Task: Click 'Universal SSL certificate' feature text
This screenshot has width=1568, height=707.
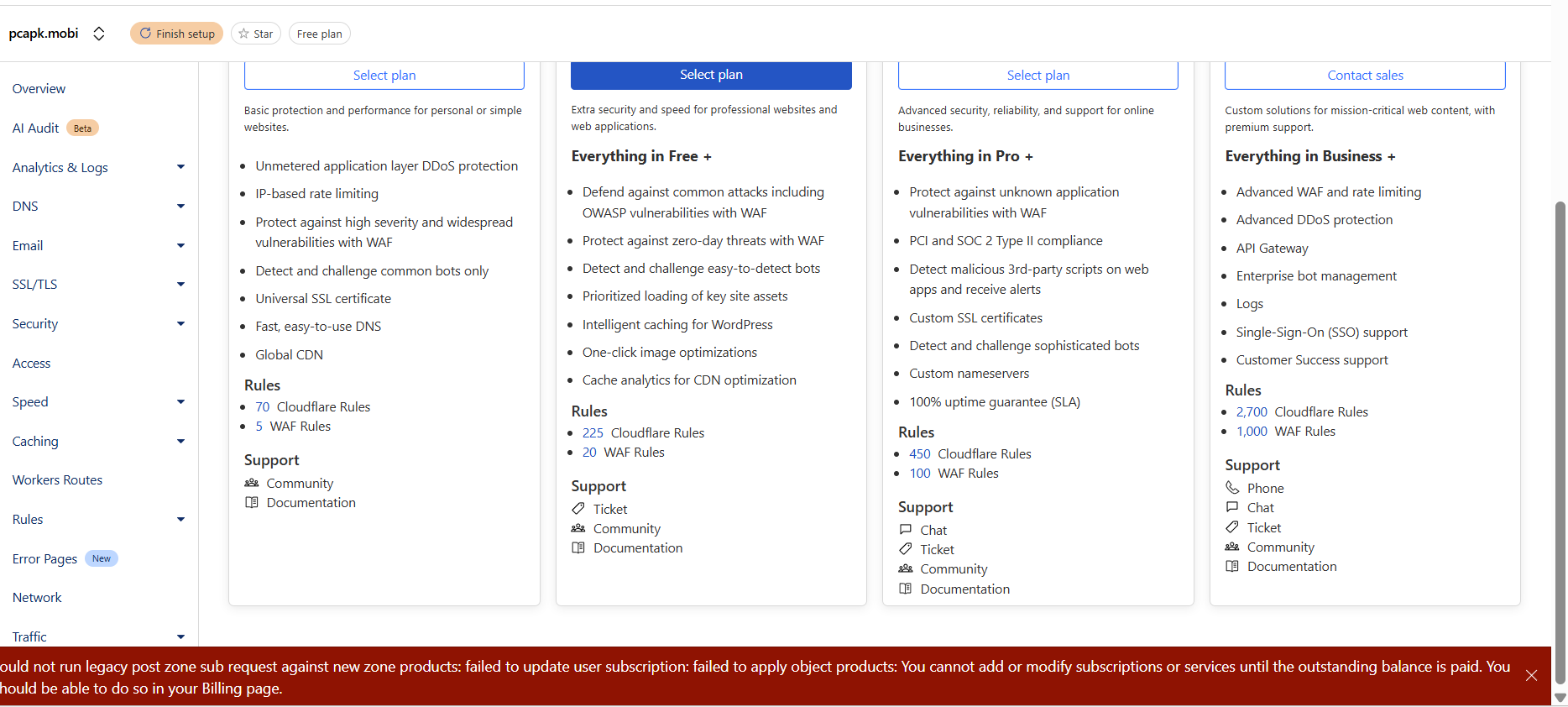Action: click(323, 299)
